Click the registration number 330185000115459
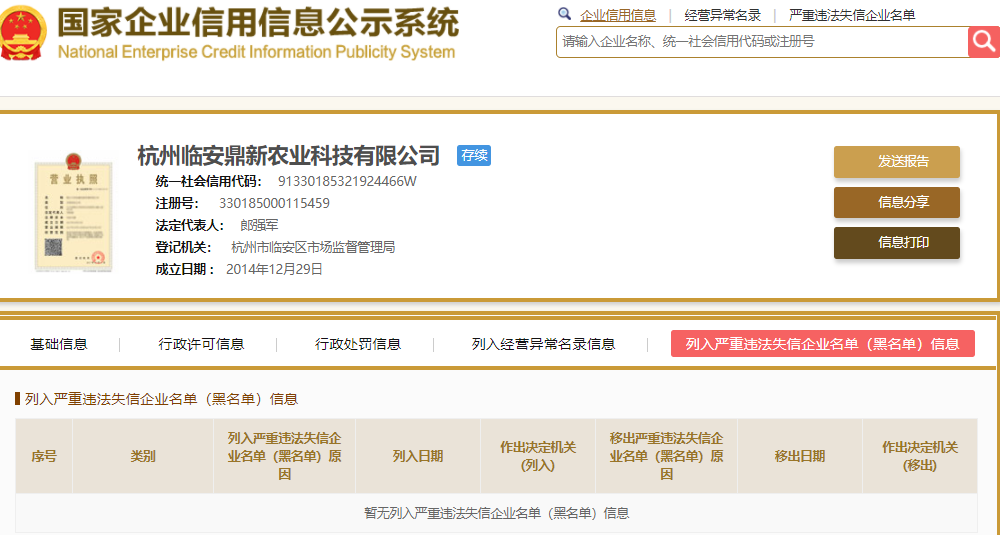Image resolution: width=1000 pixels, height=535 pixels. point(274,204)
